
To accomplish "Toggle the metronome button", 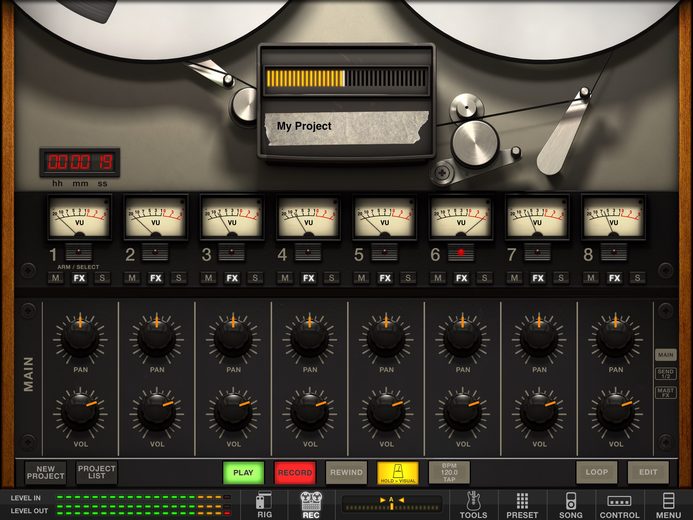I will (x=398, y=473).
